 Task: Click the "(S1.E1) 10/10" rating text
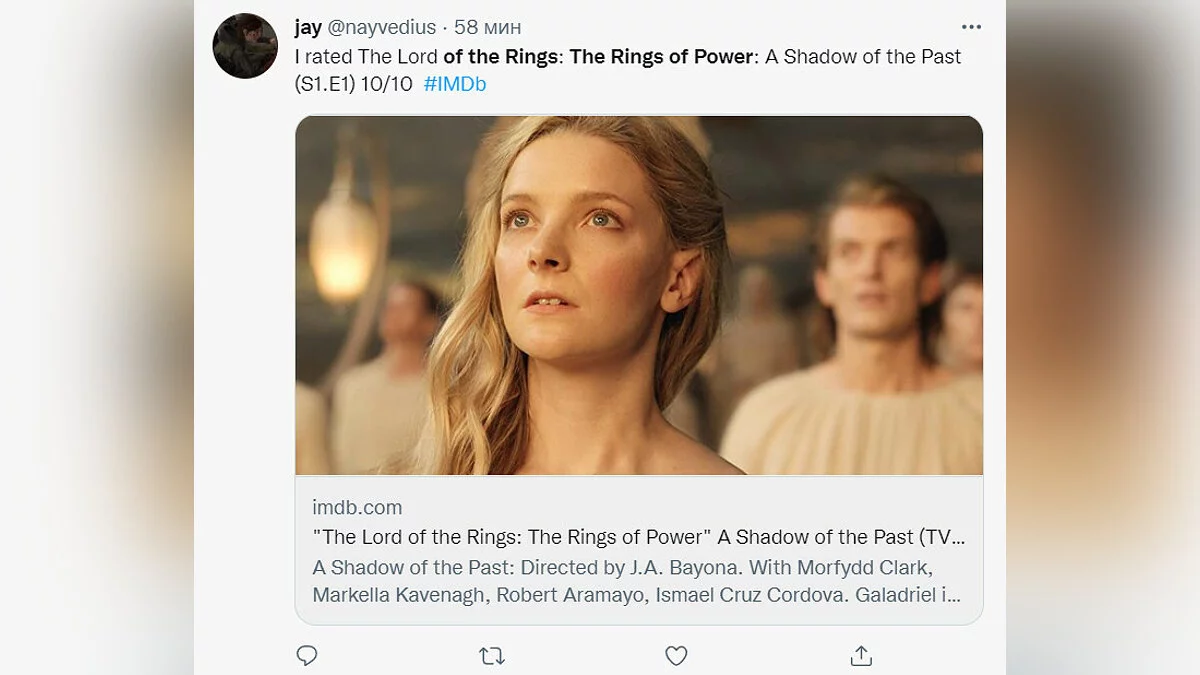coord(353,84)
